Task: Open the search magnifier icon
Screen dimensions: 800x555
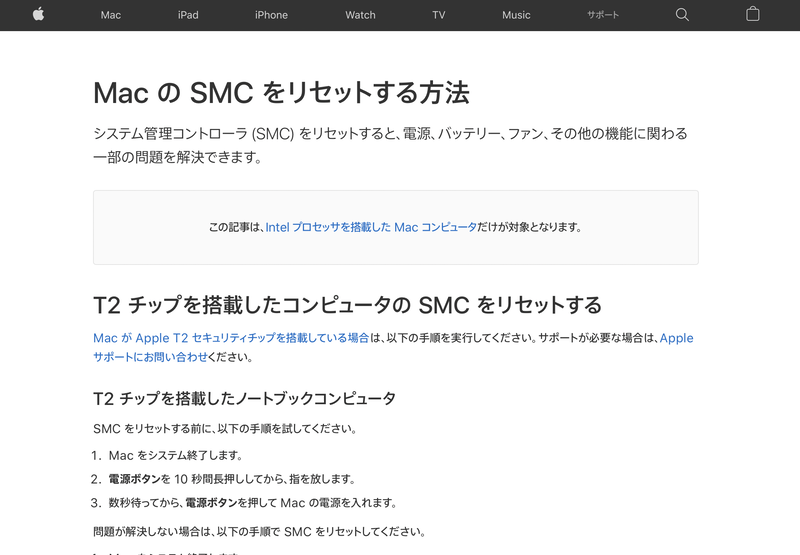Action: pyautogui.click(x=682, y=14)
